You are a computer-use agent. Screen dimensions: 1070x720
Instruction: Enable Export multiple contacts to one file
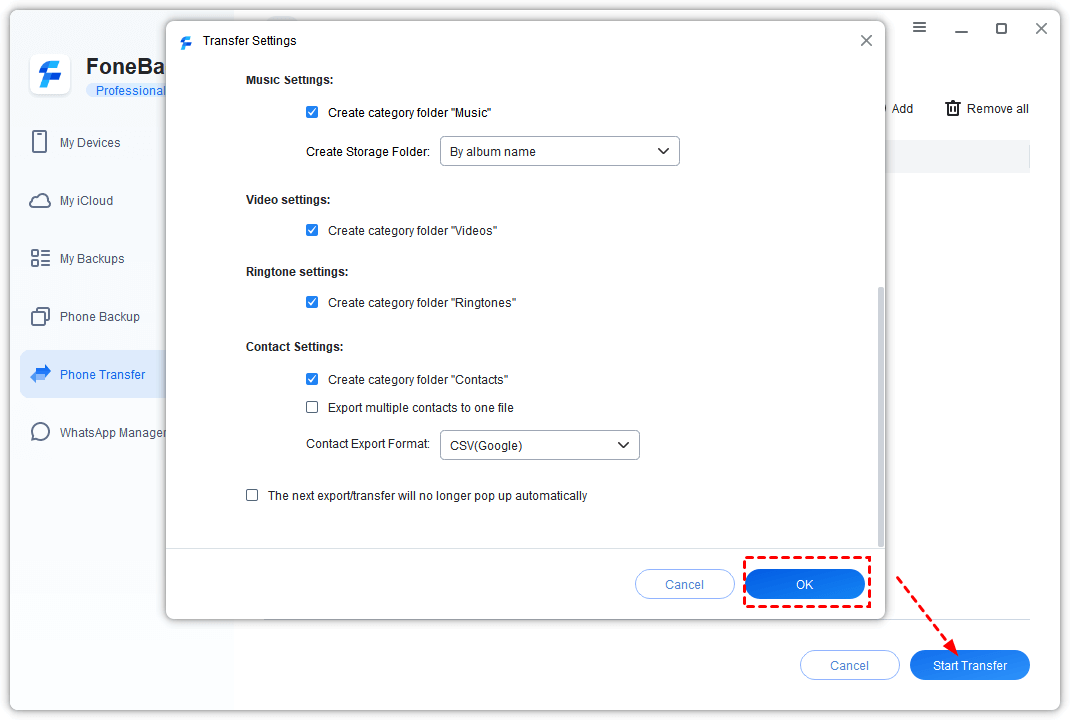coord(312,408)
